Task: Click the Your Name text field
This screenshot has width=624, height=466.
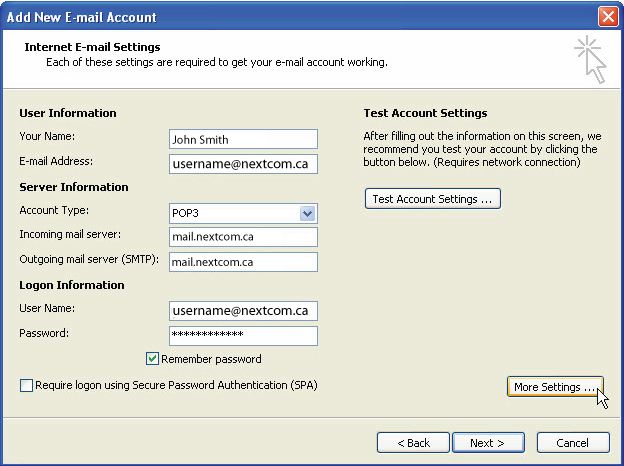Action: [x=243, y=140]
